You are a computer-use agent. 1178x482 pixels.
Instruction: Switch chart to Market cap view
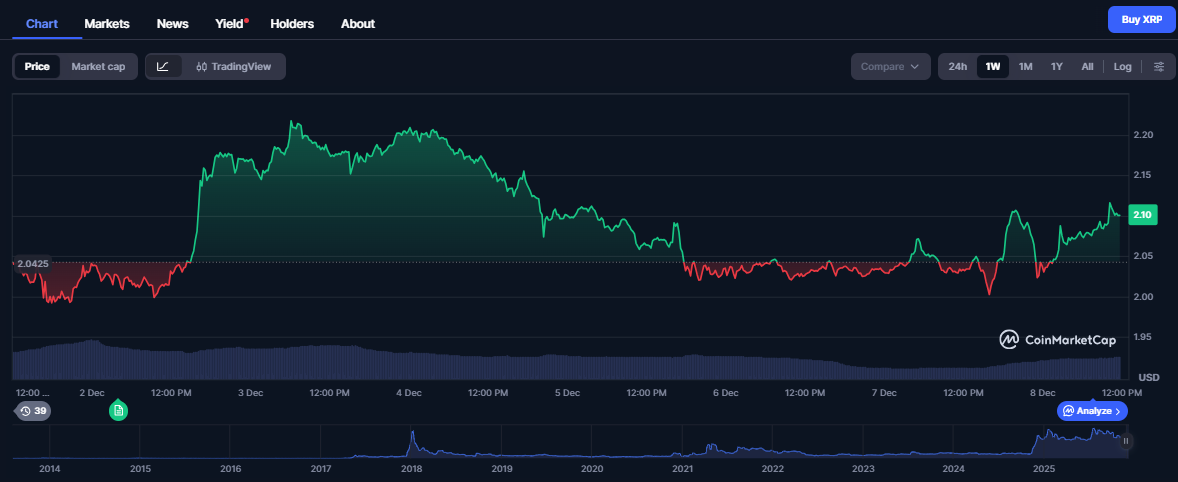[x=98, y=67]
